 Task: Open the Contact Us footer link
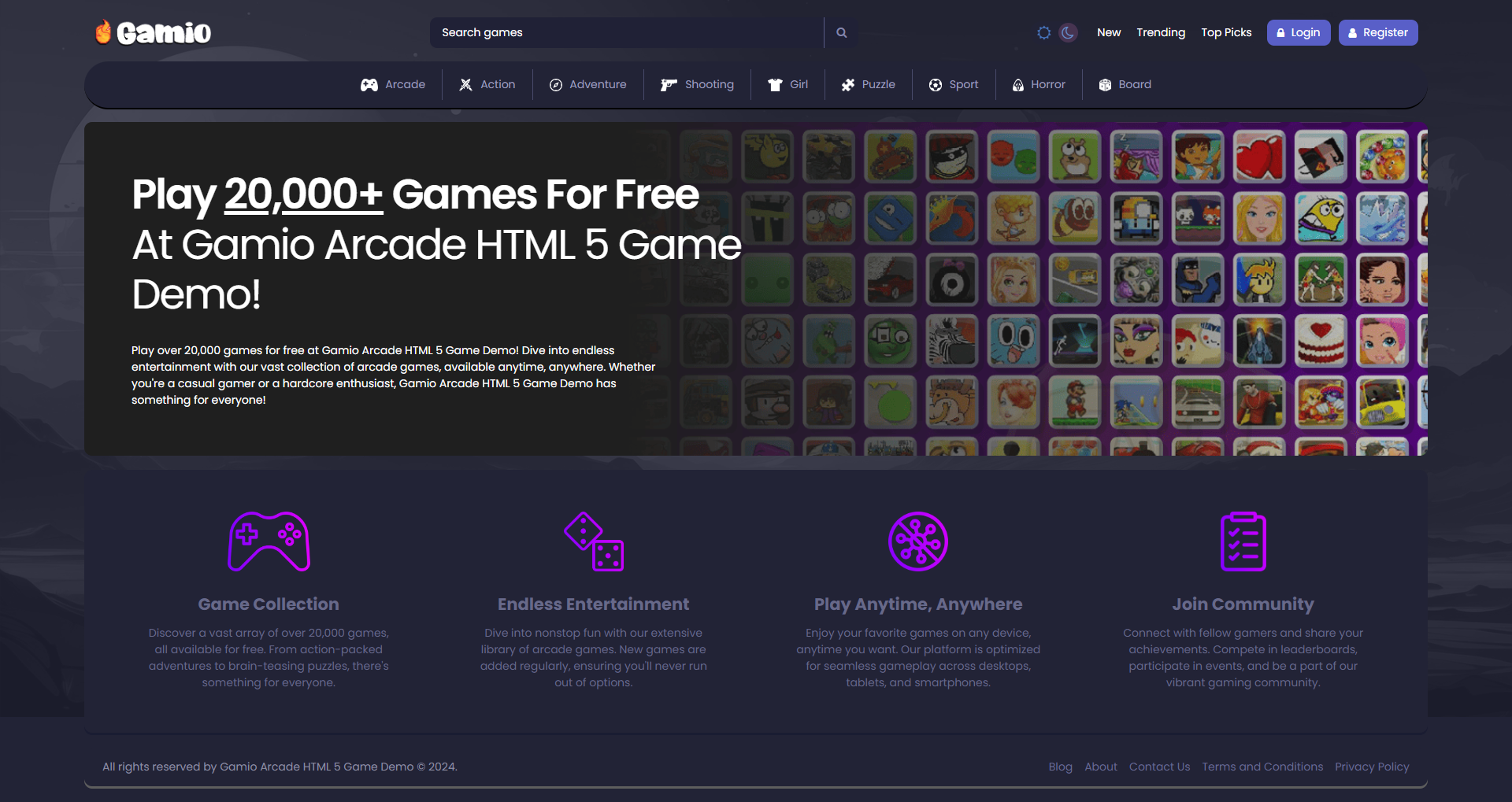1160,767
